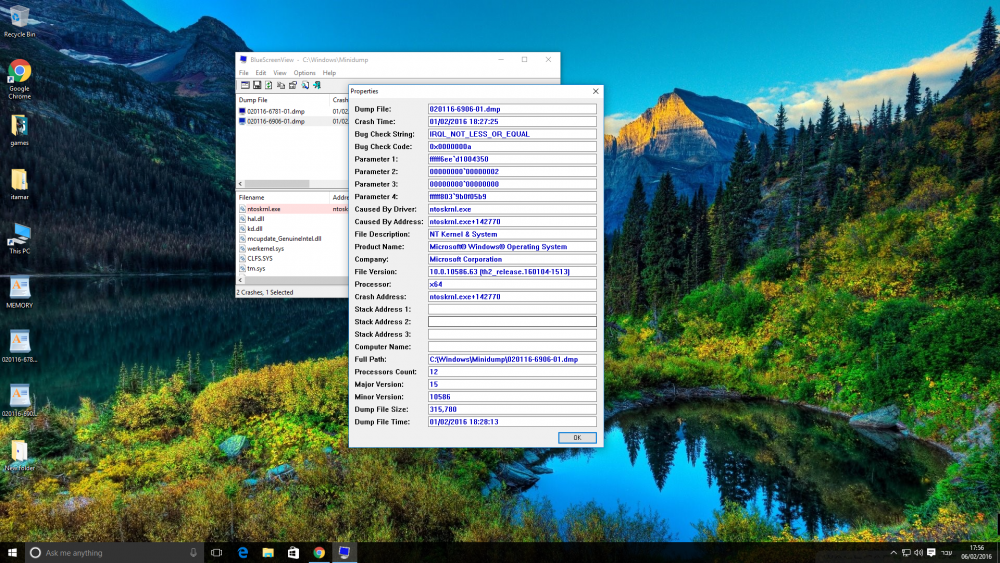This screenshot has height=563, width=1000.
Task: Click the File Version value field
Action: 512,271
